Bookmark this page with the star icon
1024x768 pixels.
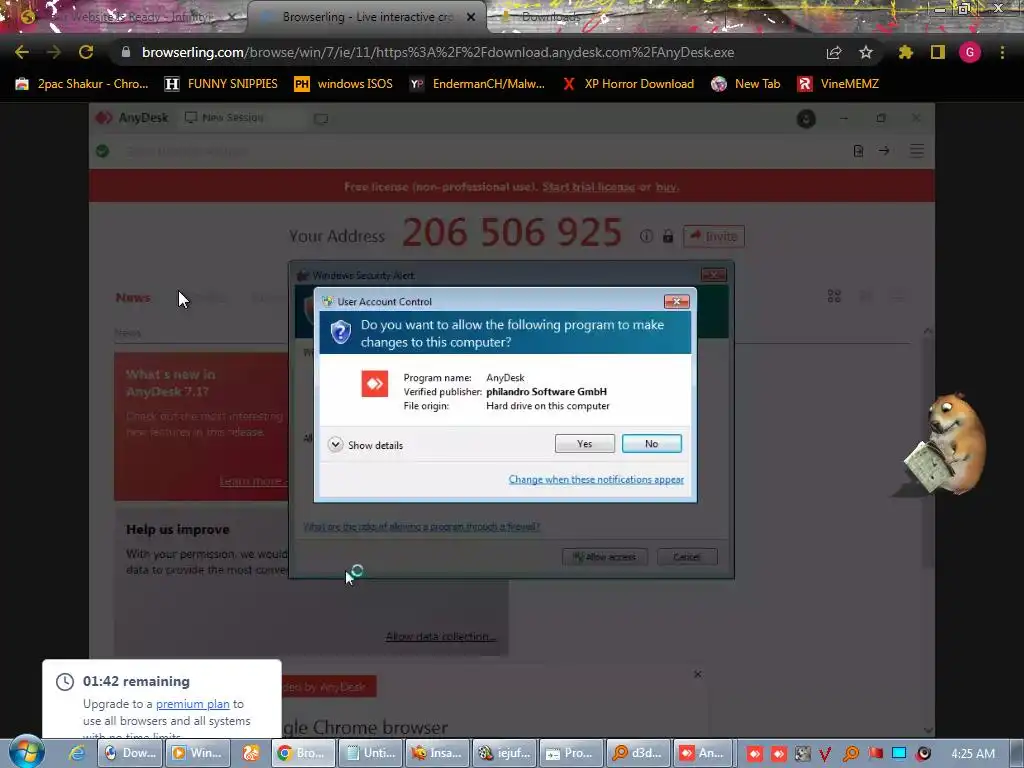click(x=866, y=52)
